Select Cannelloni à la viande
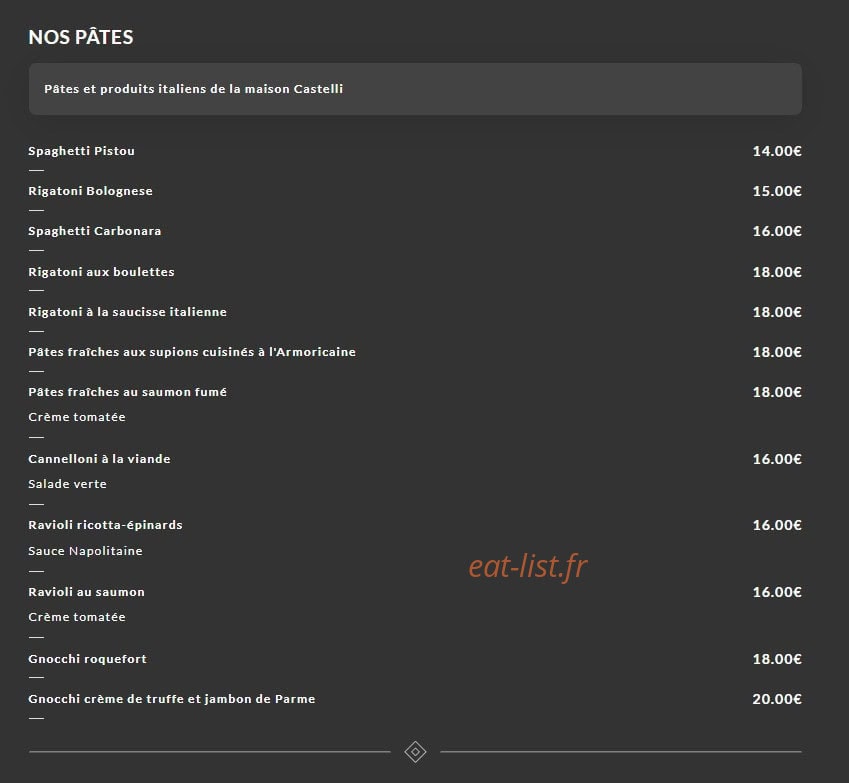 click(99, 459)
